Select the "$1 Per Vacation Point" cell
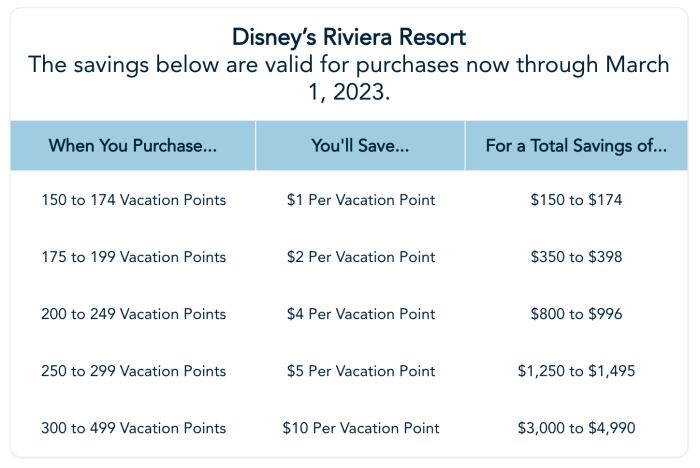Screen dimensions: 700x468 360,200
